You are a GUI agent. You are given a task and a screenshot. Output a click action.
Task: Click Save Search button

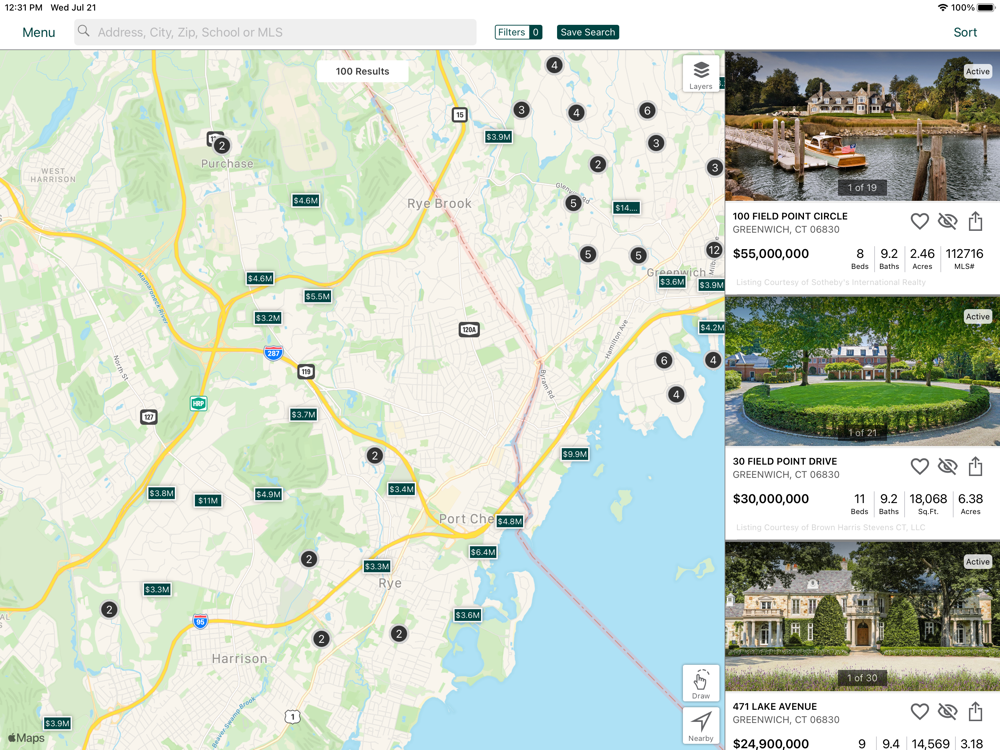point(588,32)
